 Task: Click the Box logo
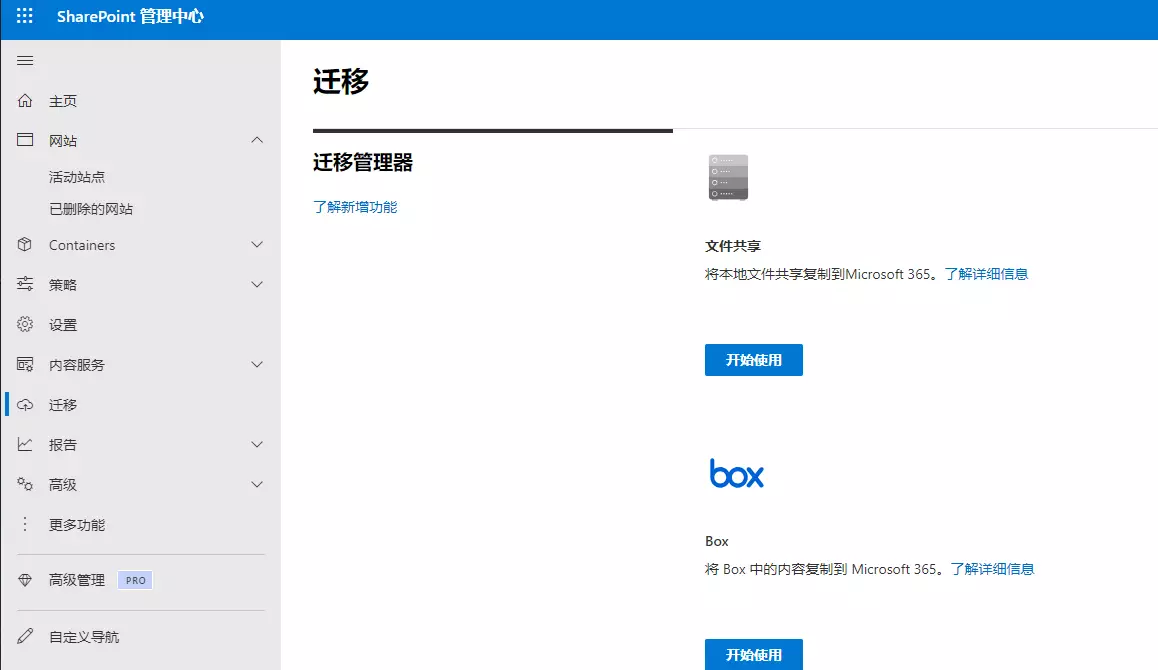(x=736, y=474)
